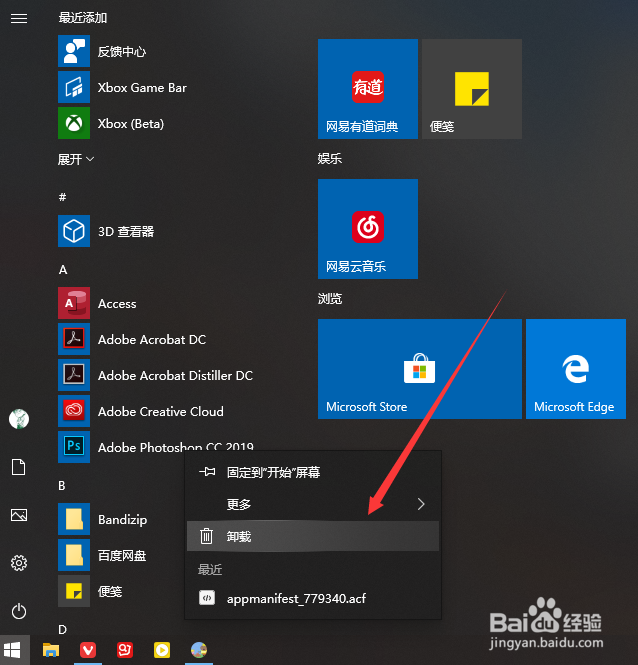Click the 娱乐 tile group title

point(330,159)
